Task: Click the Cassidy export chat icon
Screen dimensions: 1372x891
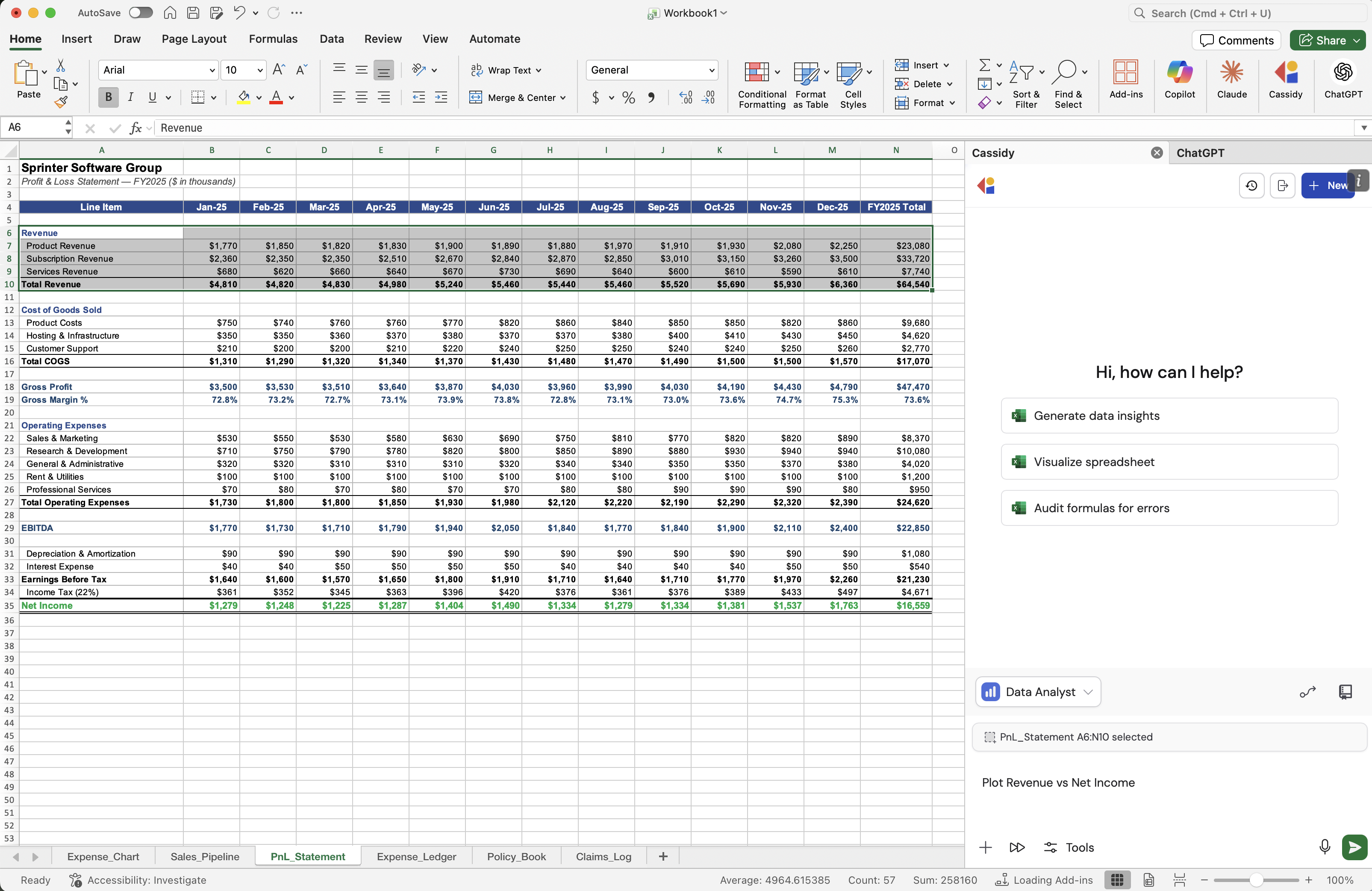Action: coord(1282,186)
